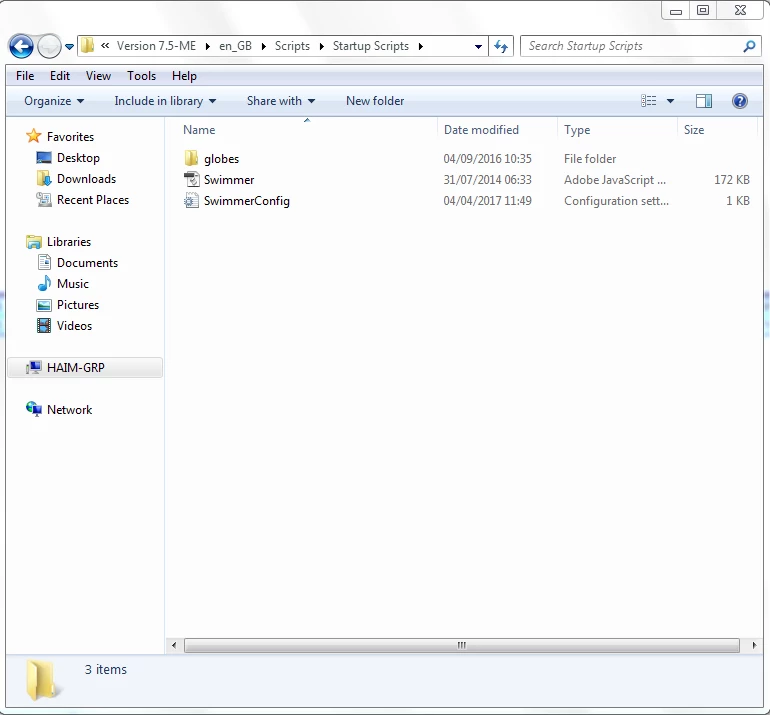Image resolution: width=770 pixels, height=715 pixels.
Task: Open the Share with dropdown
Action: (x=281, y=101)
